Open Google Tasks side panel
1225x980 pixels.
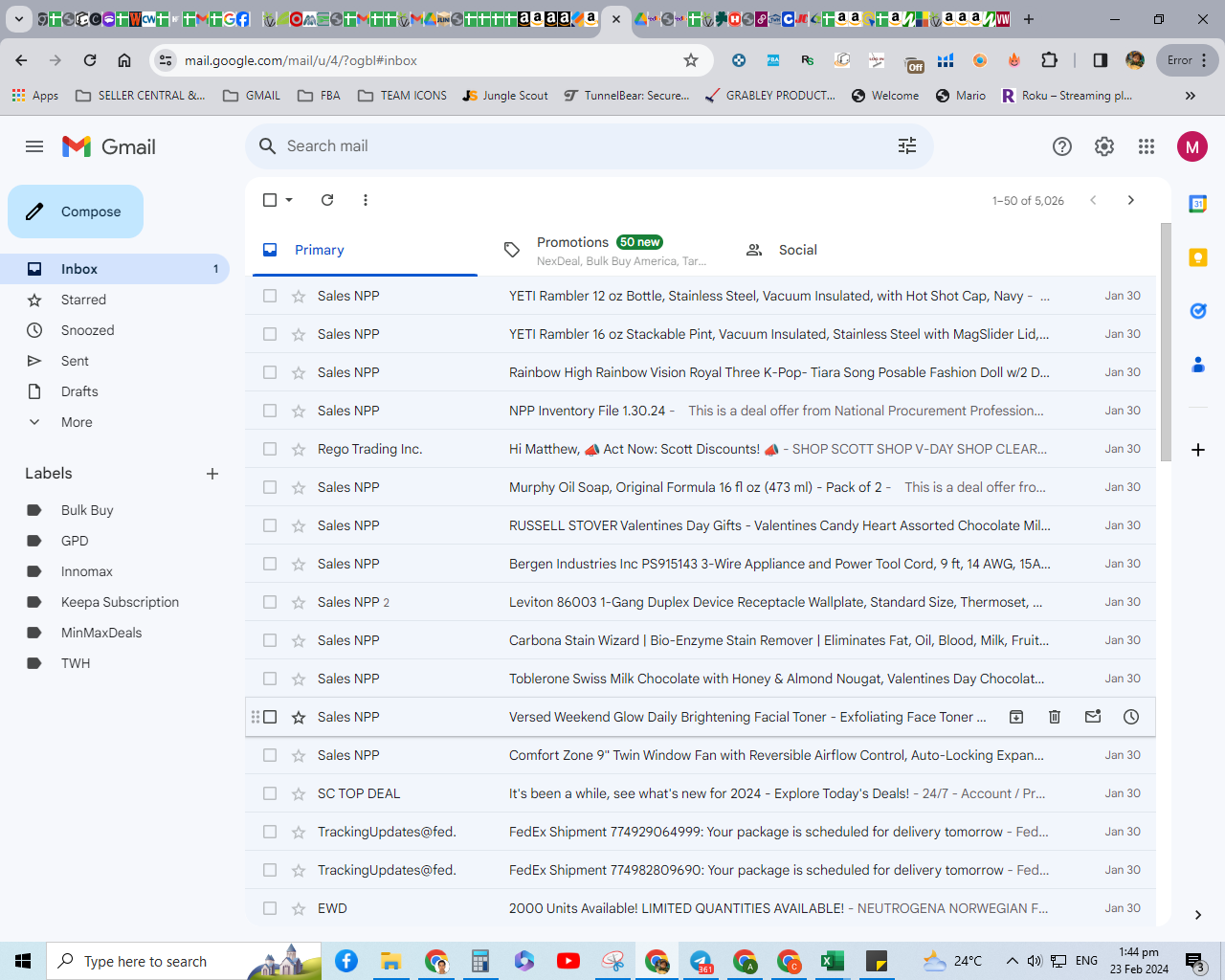(1198, 311)
